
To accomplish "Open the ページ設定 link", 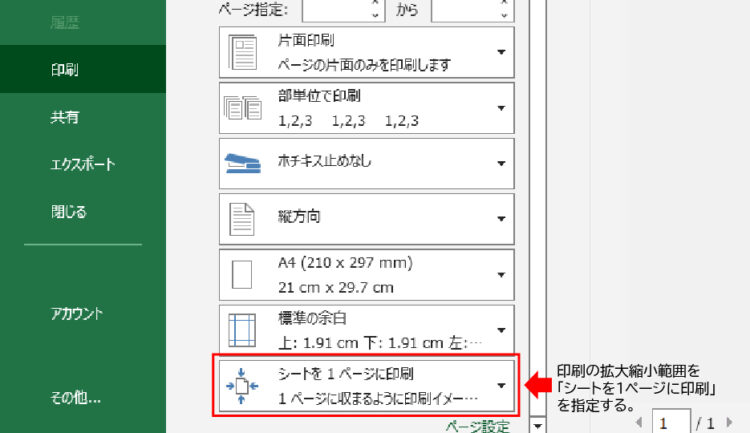I will point(478,426).
